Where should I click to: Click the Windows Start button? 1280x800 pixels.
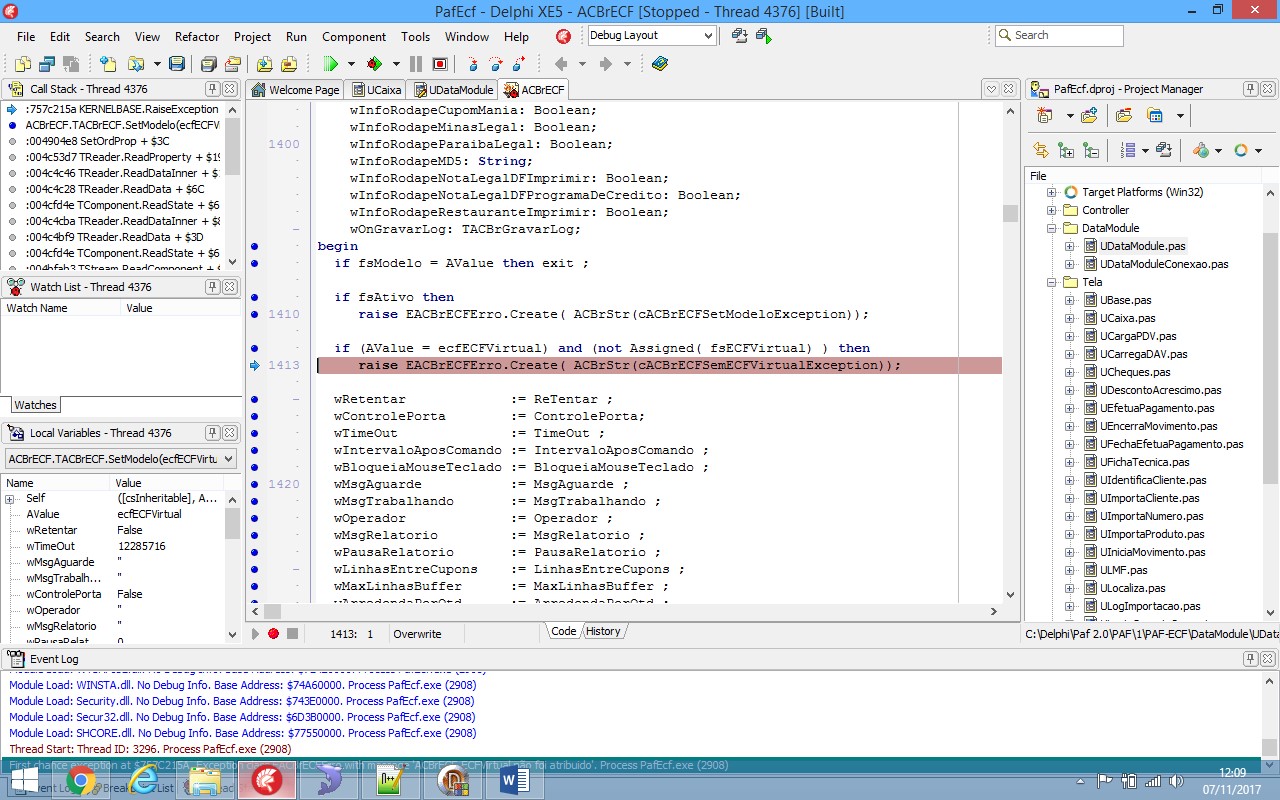point(23,780)
